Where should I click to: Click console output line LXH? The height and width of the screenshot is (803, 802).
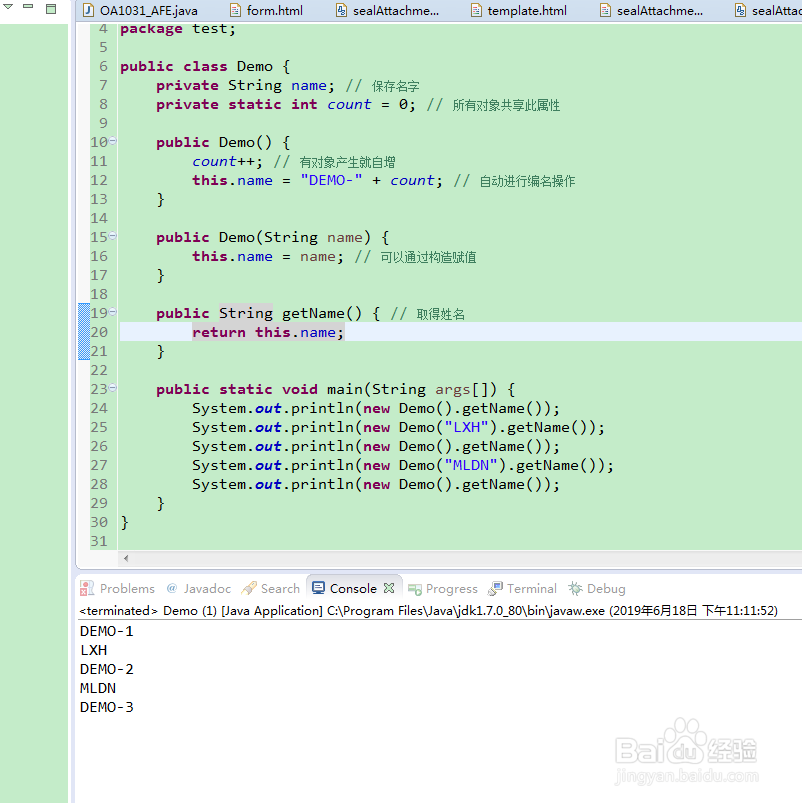[94, 650]
